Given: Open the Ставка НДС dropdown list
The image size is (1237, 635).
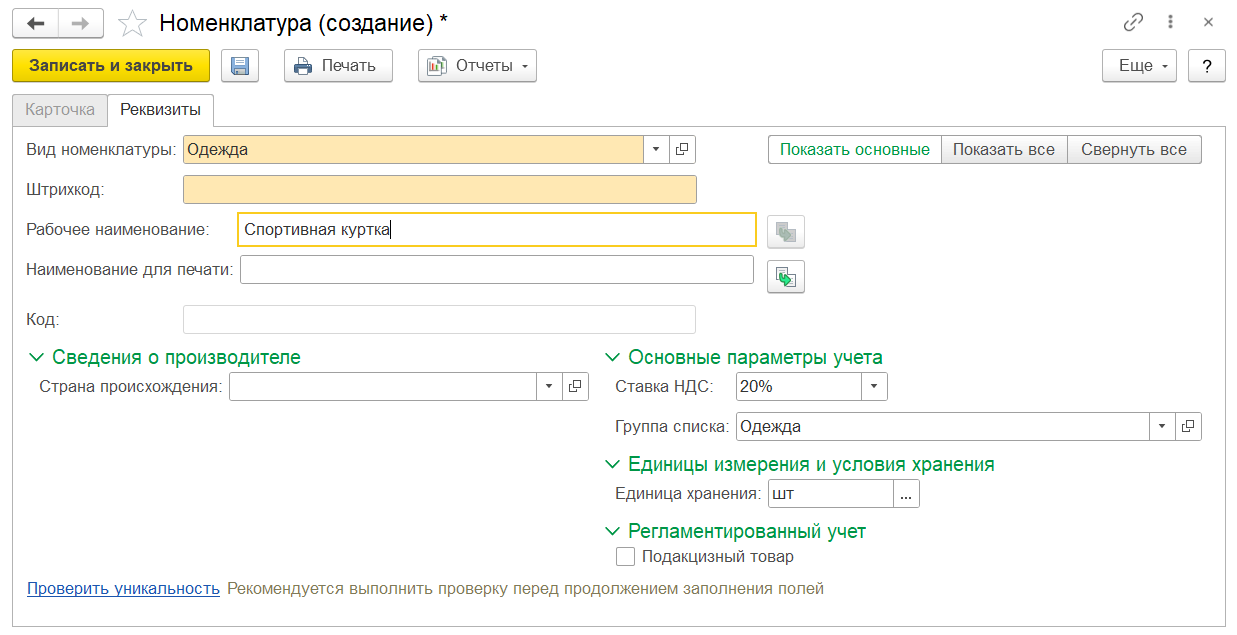Looking at the screenshot, I should tap(874, 387).
